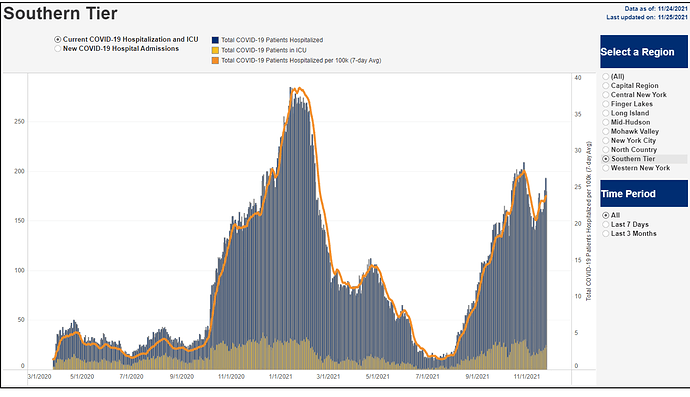
Task: Click the Select a Region header
Action: pos(644,51)
